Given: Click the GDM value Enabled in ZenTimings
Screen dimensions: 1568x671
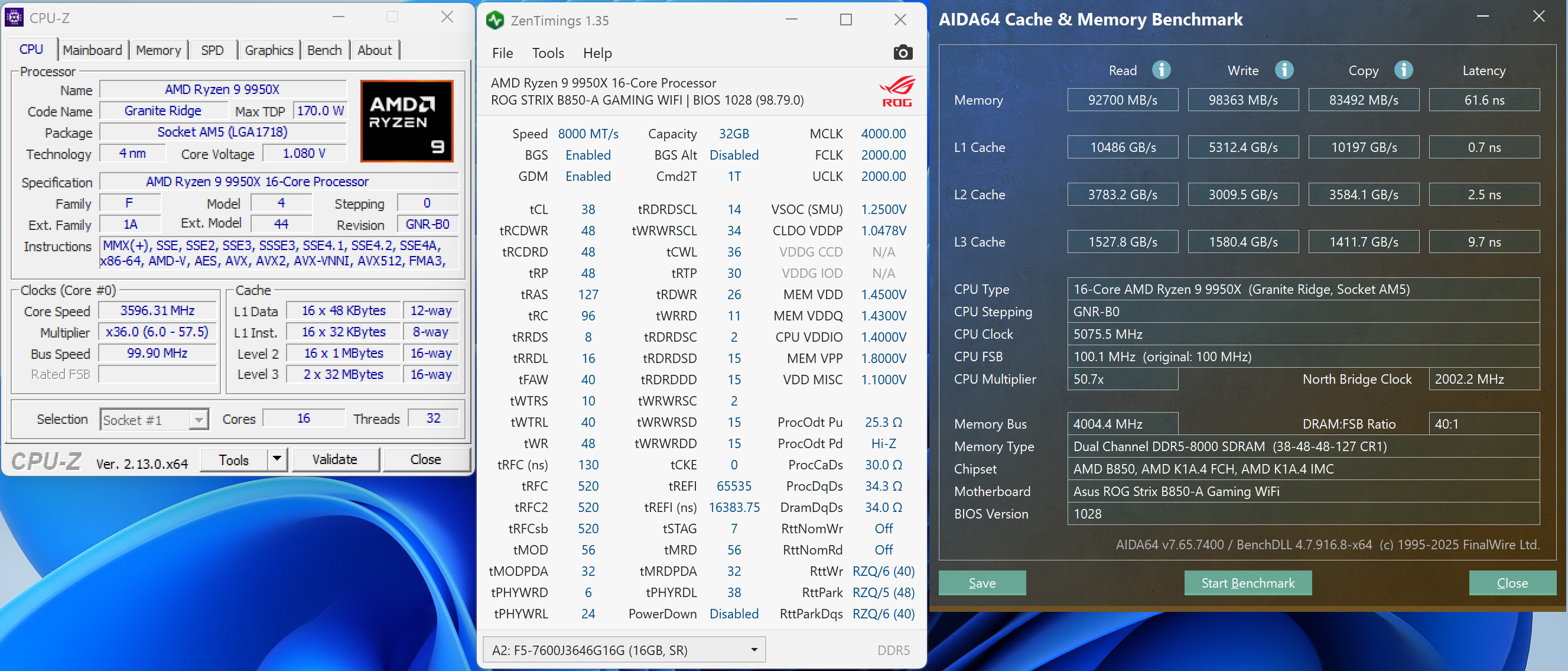Looking at the screenshot, I should 588,176.
